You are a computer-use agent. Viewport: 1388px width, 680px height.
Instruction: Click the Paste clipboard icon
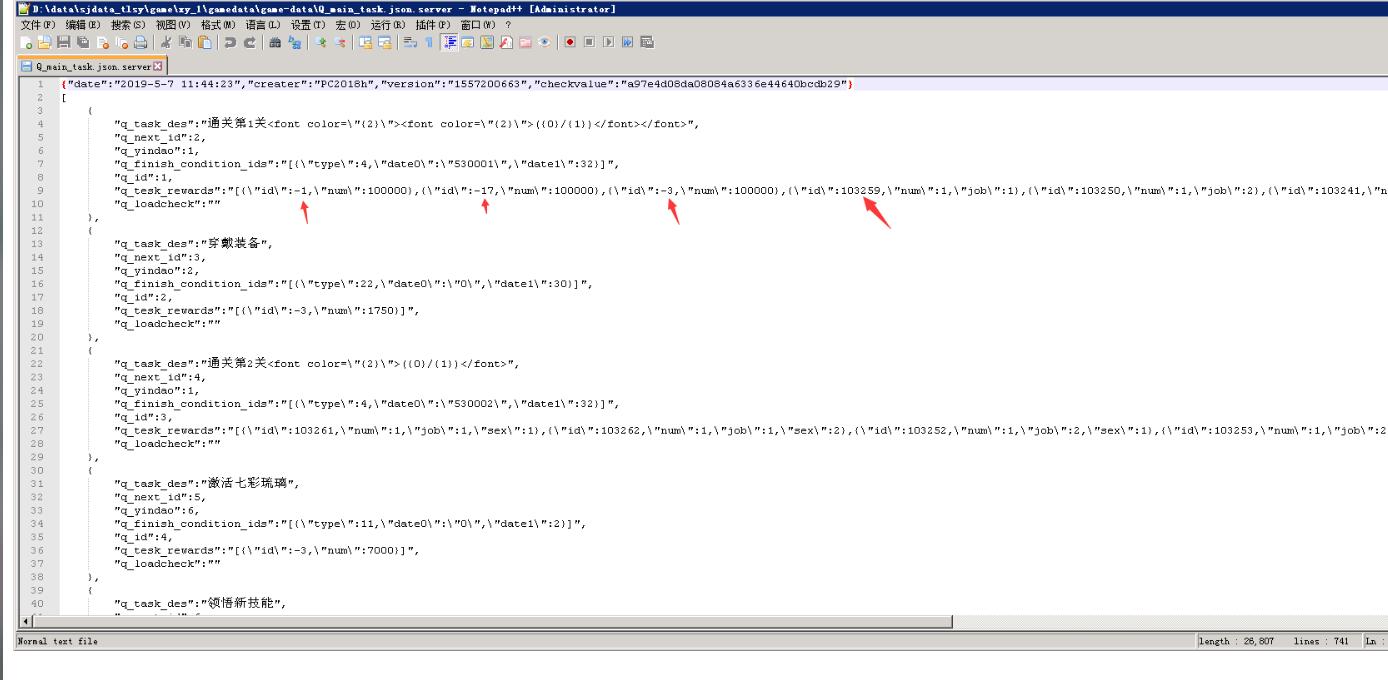point(204,43)
